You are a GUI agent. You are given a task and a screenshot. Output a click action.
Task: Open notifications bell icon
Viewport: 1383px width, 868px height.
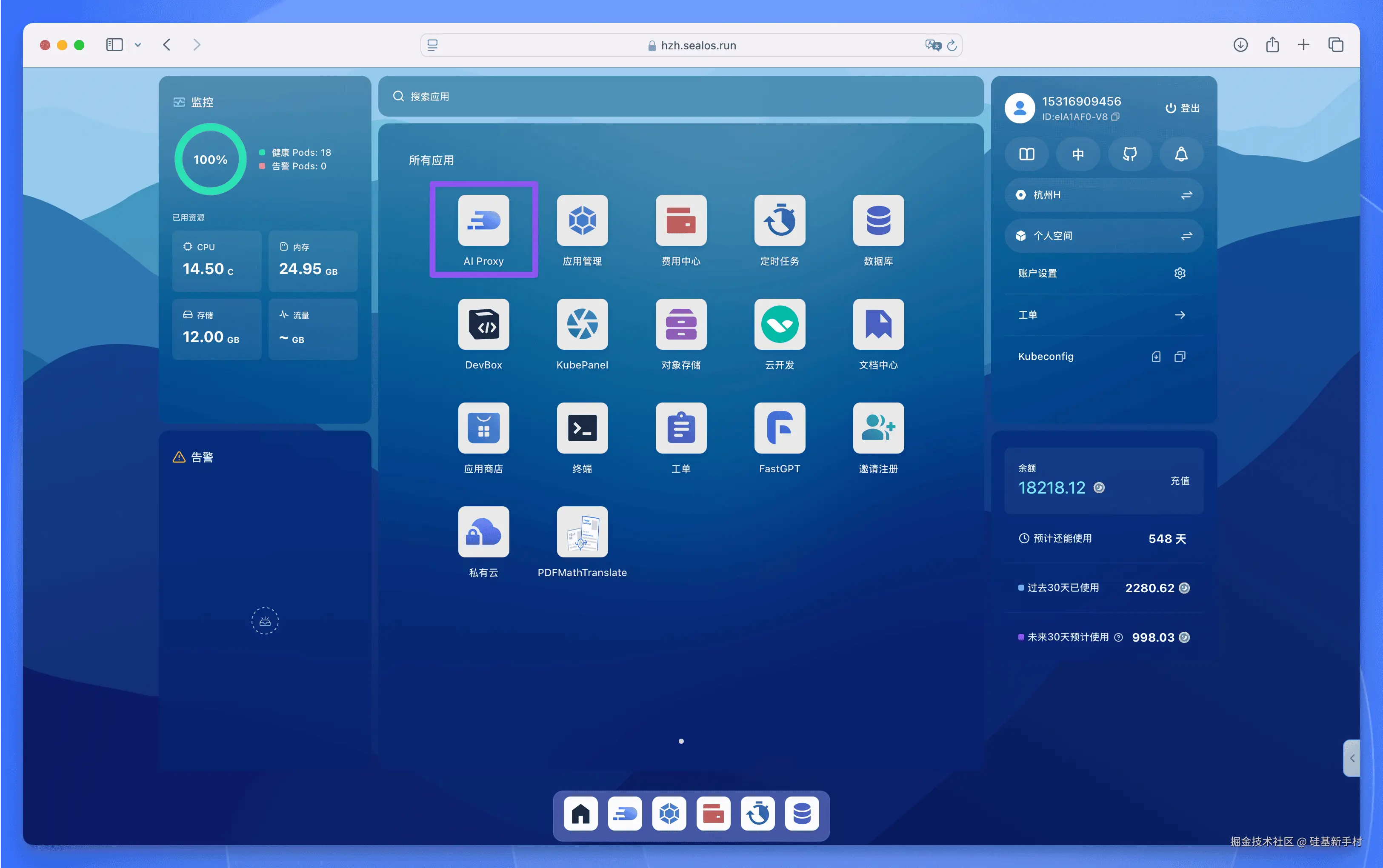pos(1181,154)
